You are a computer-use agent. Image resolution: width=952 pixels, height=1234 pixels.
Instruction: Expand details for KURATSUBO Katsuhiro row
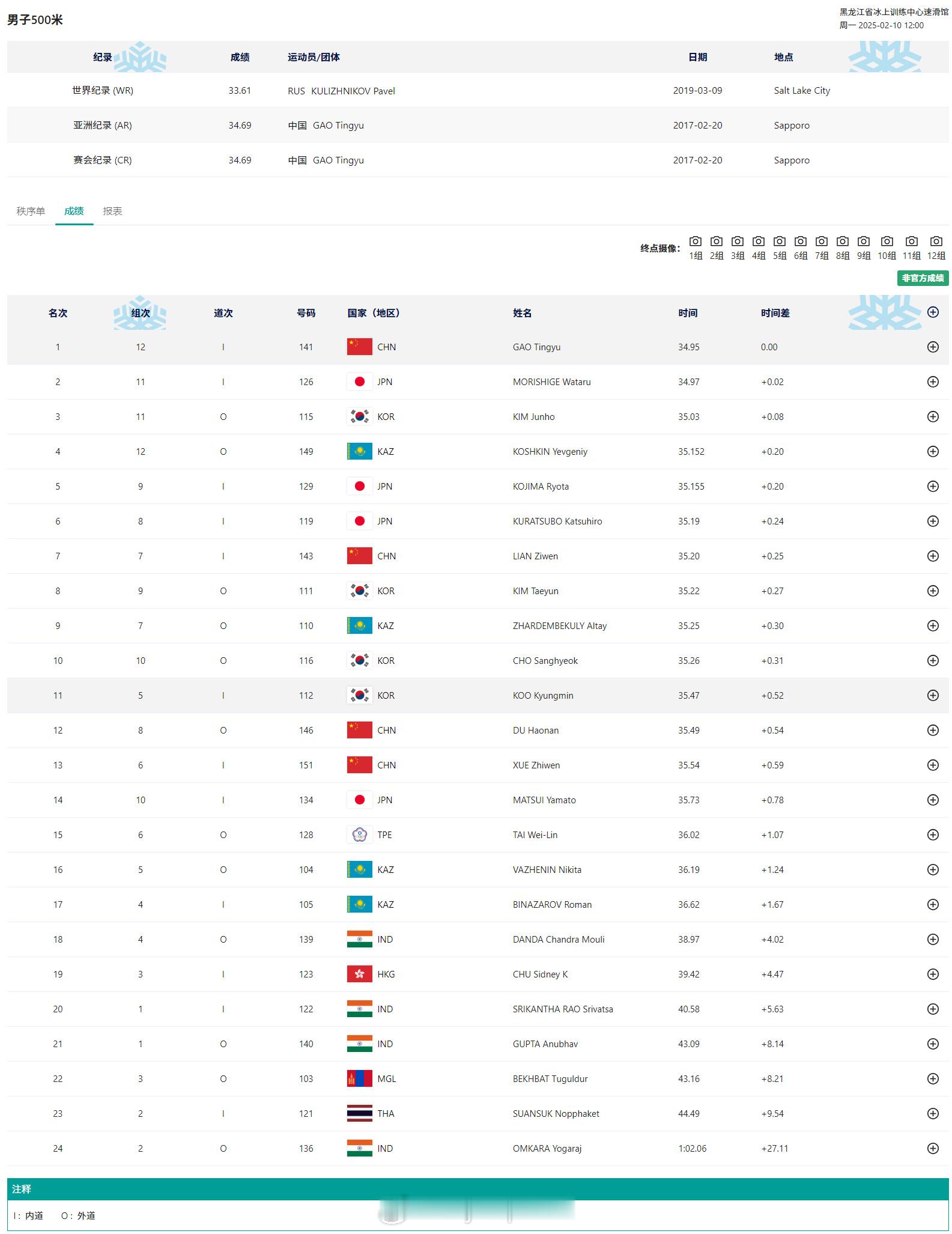point(933,521)
